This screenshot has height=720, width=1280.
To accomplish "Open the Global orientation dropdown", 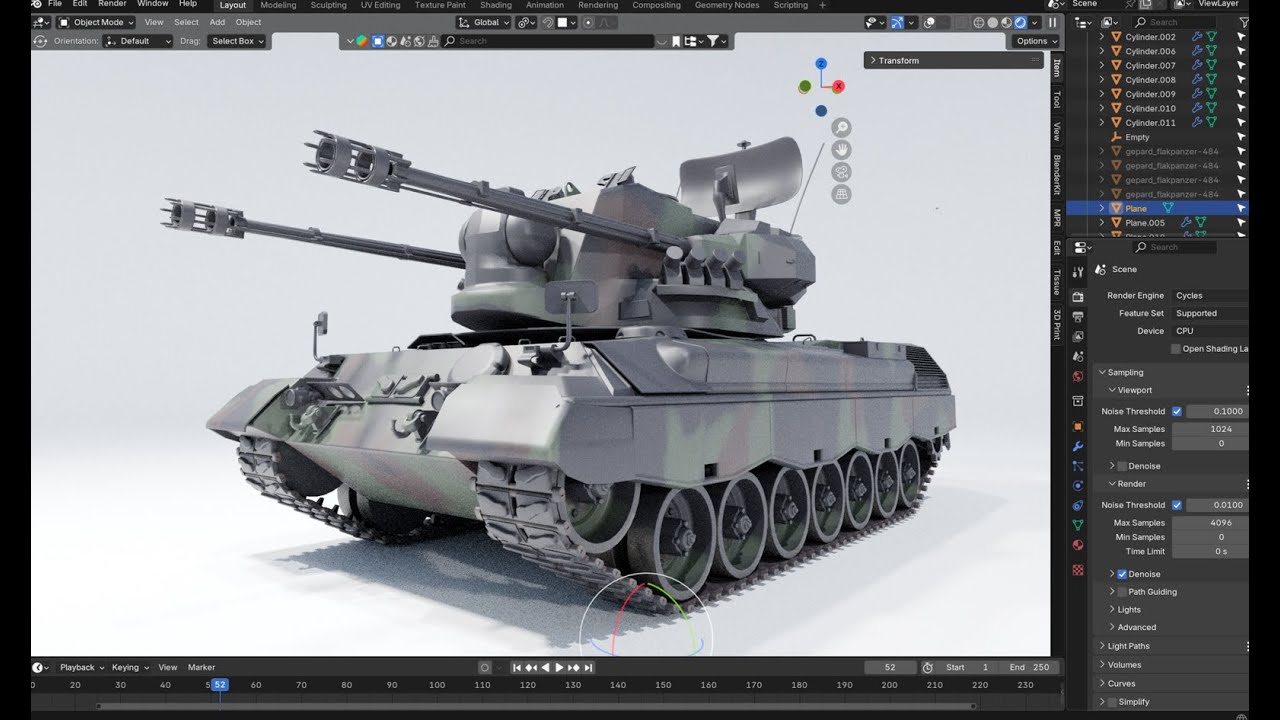I will click(484, 22).
